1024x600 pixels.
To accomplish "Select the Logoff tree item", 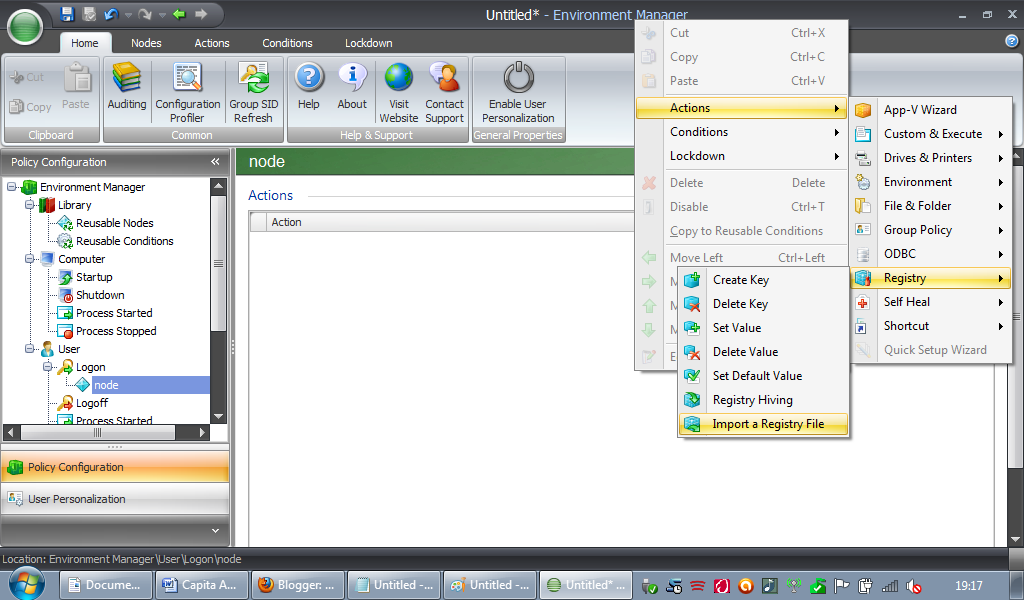I will 92,403.
